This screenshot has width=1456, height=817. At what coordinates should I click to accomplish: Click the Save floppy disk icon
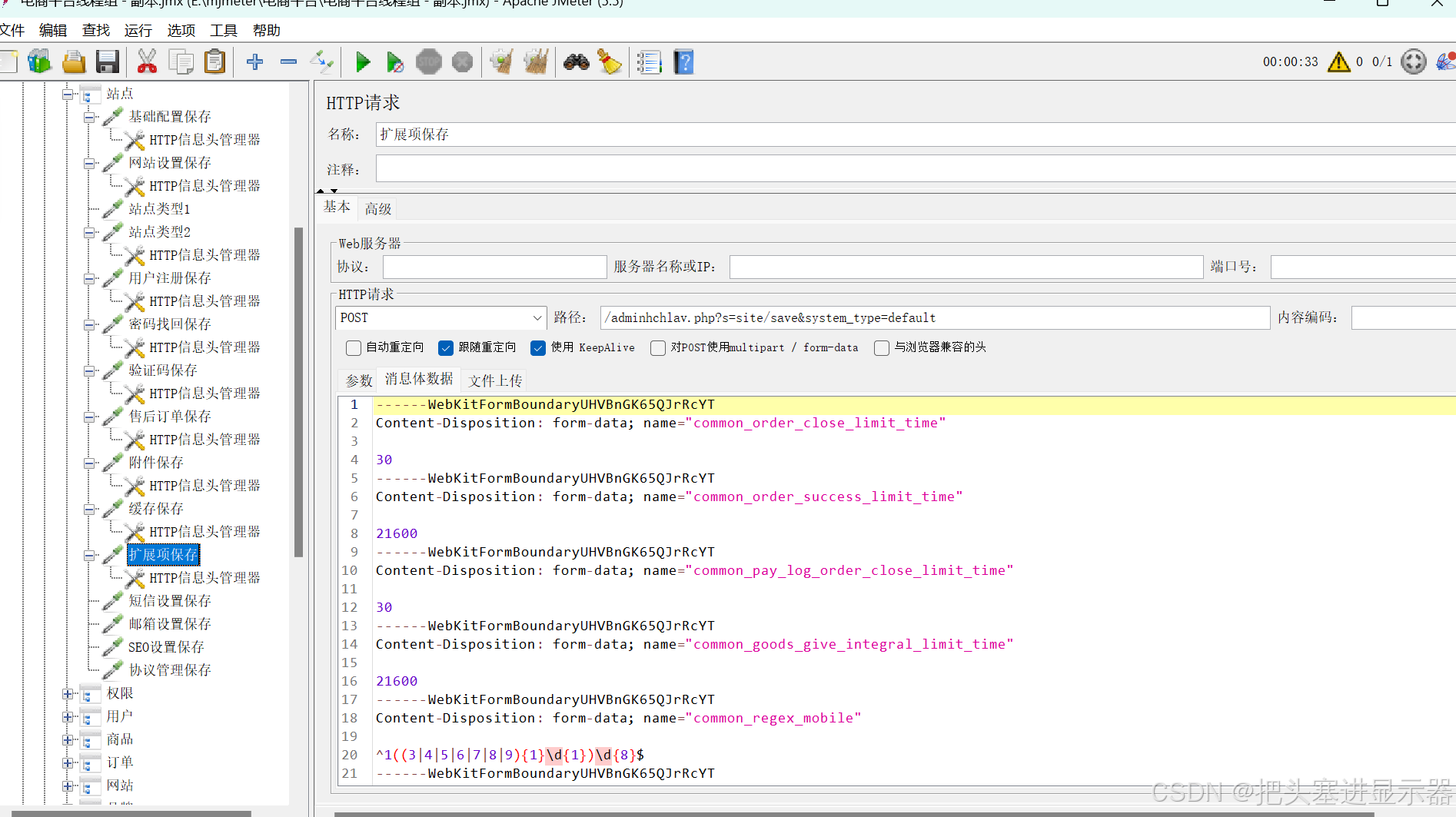tap(108, 61)
